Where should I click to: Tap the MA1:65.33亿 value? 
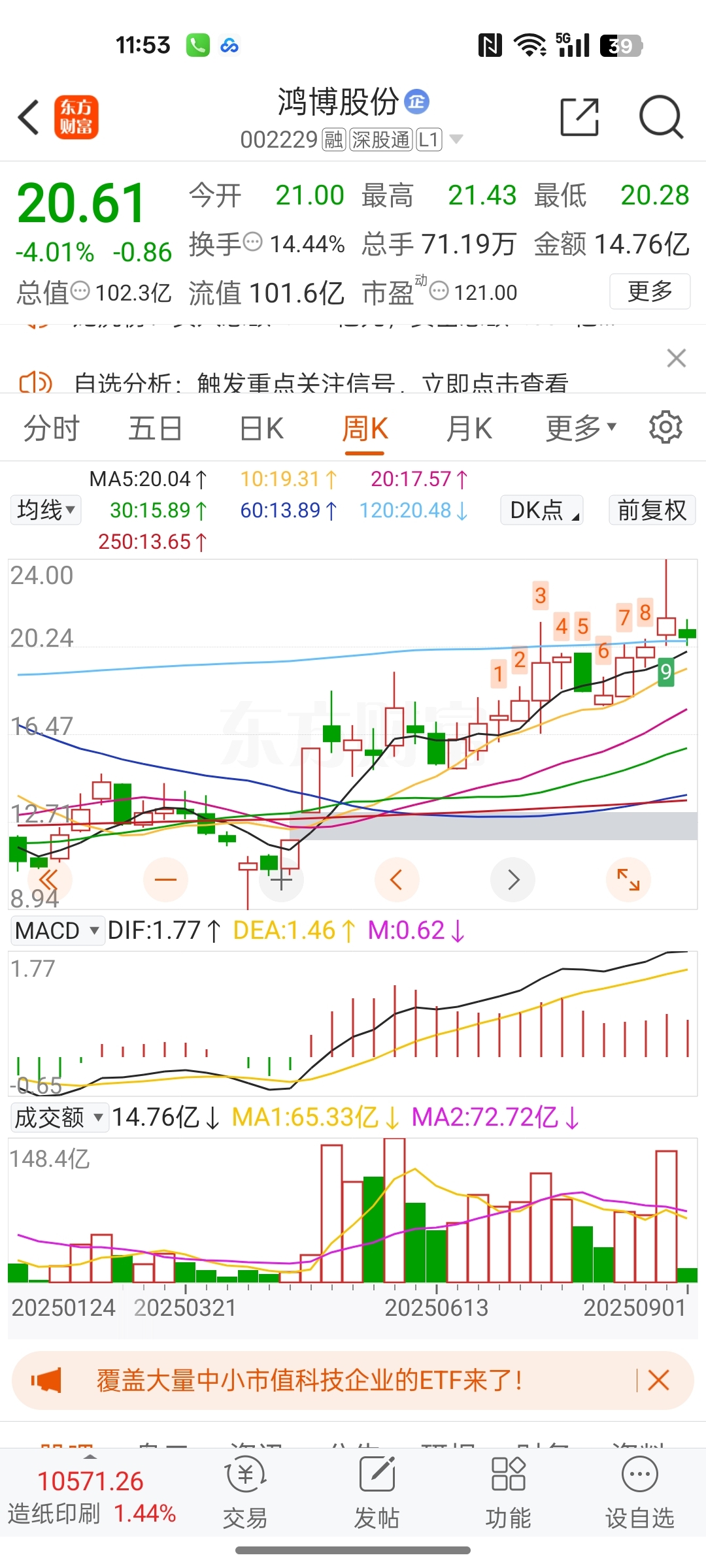(x=316, y=1117)
